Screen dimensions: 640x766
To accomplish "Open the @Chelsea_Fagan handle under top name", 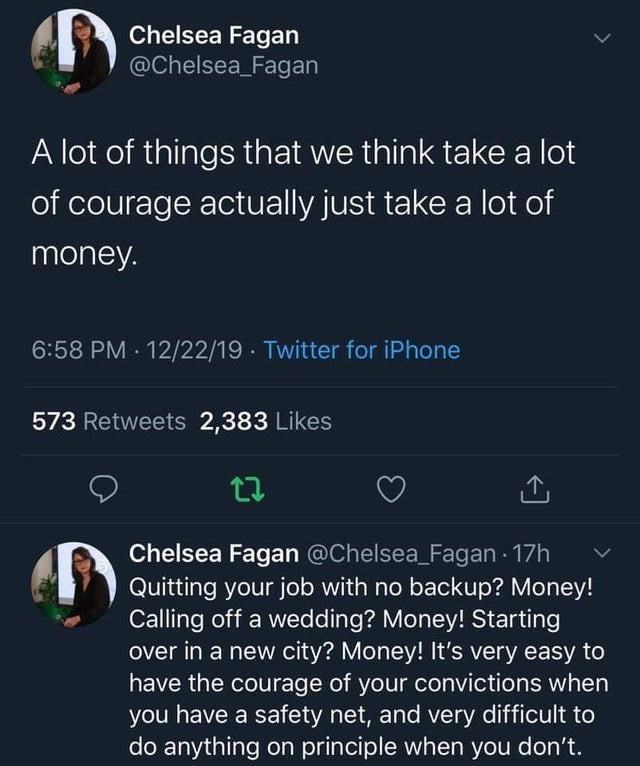I will 224,65.
